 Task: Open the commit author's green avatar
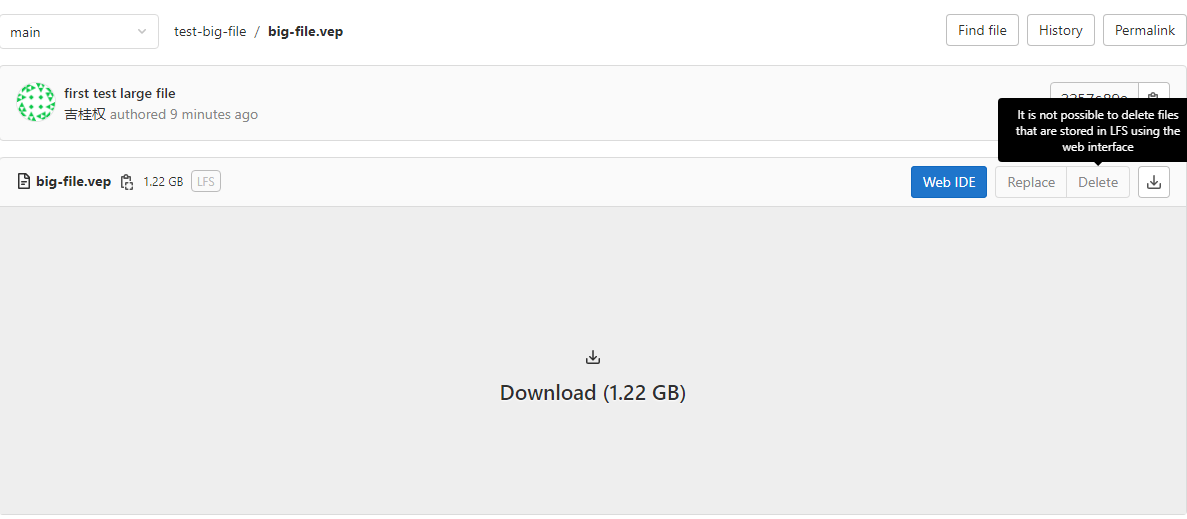point(36,102)
